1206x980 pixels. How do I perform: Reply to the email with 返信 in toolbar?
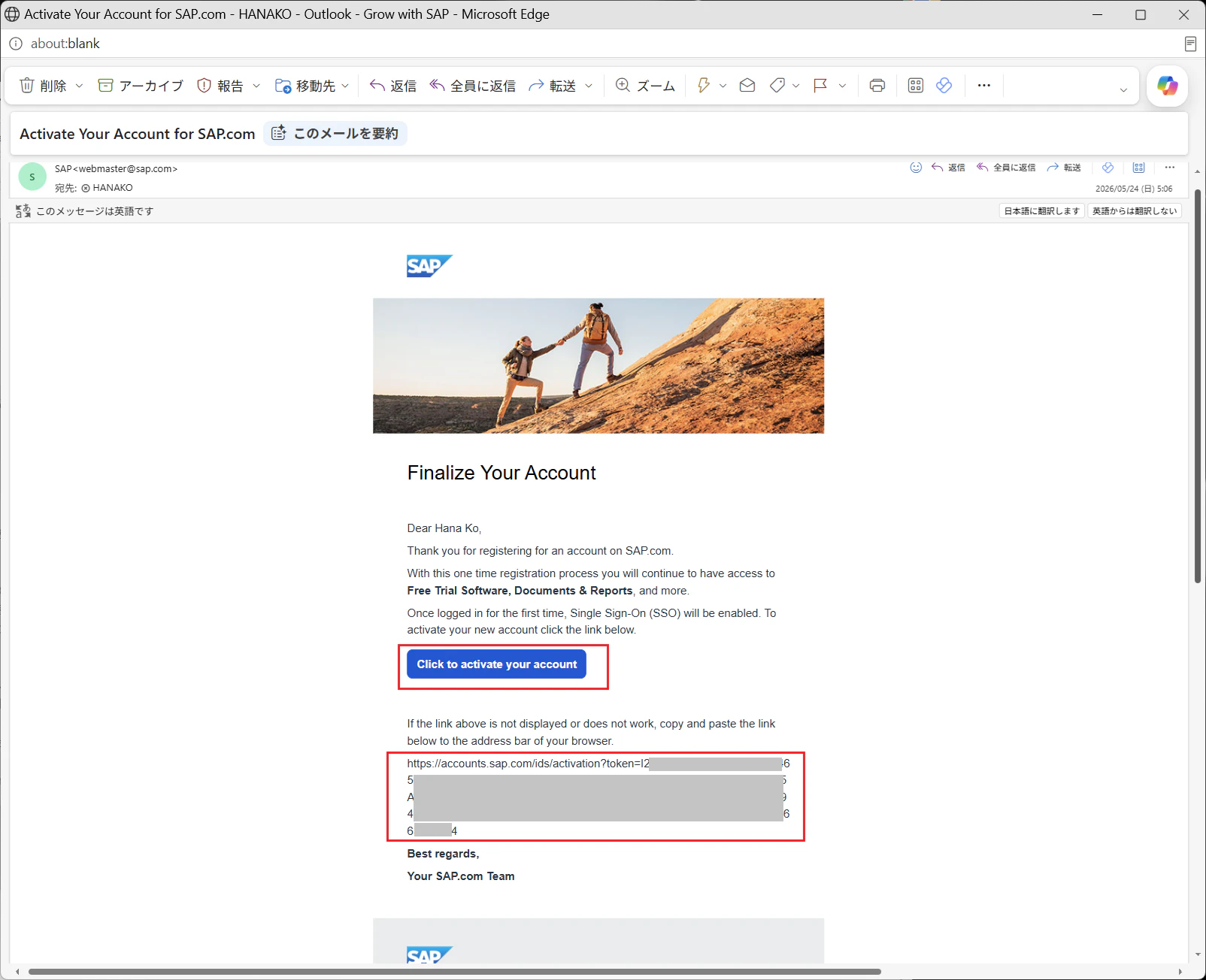[x=392, y=86]
